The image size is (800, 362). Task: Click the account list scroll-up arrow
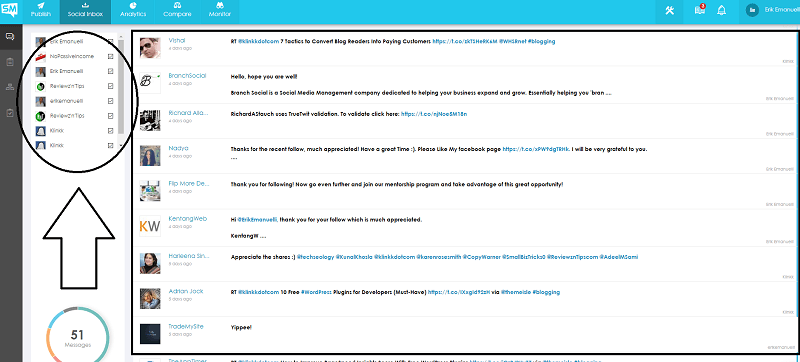[x=121, y=36]
